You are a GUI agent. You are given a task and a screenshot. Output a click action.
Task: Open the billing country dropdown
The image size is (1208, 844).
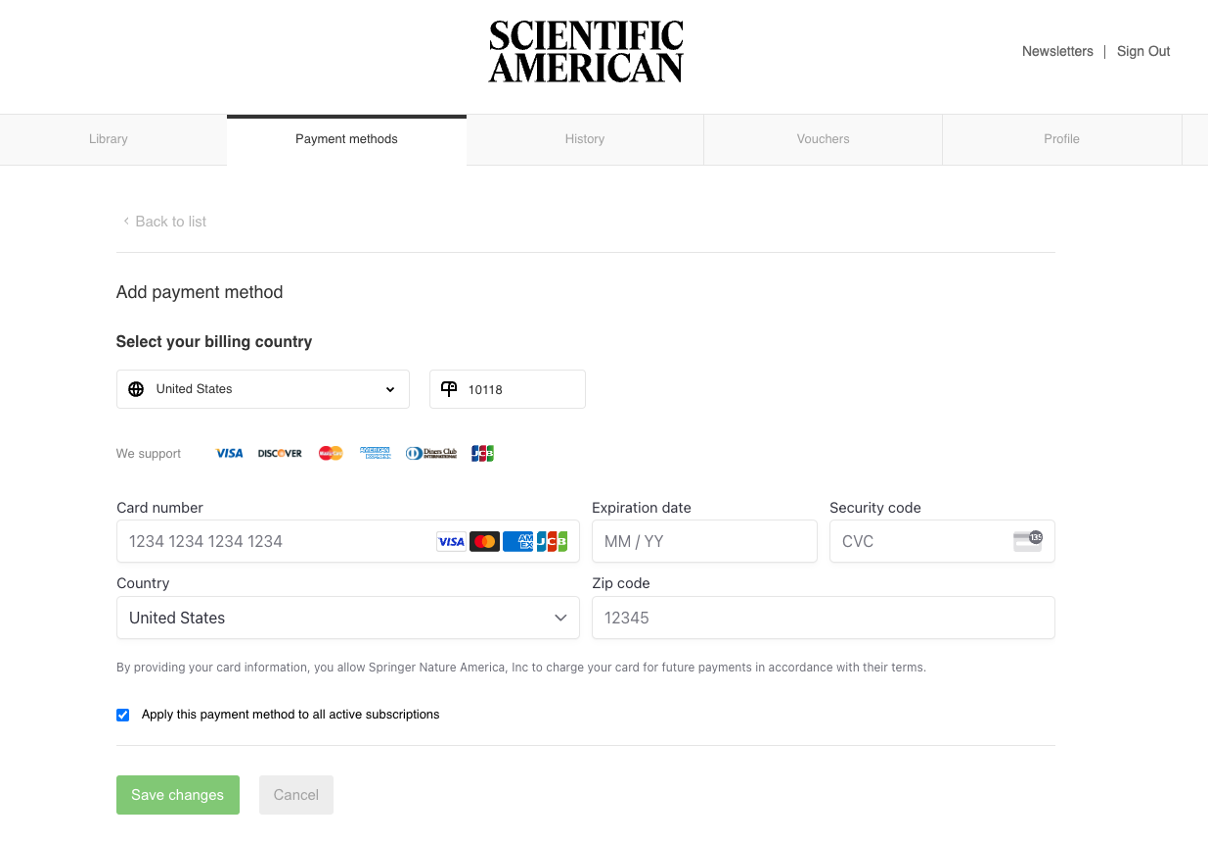(262, 389)
